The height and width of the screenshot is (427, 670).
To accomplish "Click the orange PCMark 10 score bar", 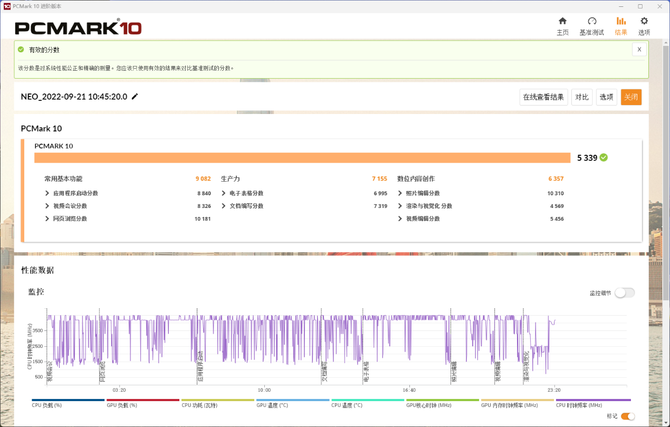I will point(300,157).
